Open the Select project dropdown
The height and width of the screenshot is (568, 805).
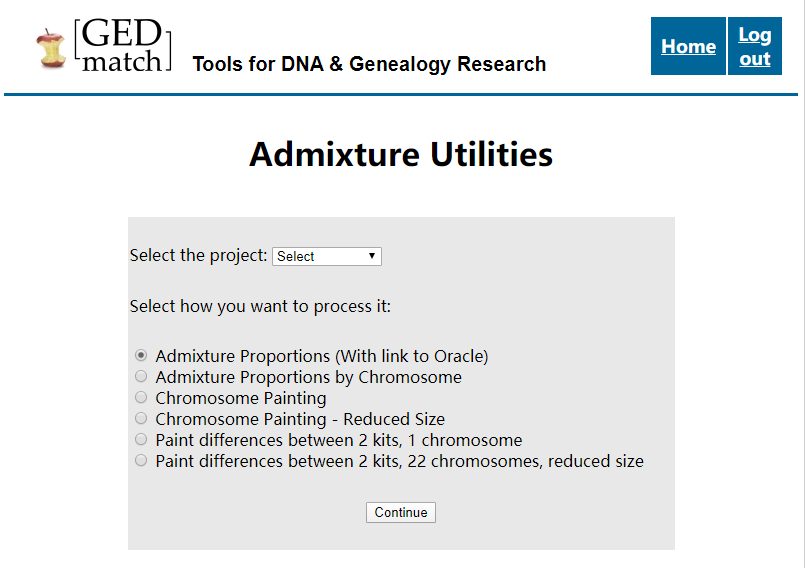tap(327, 256)
